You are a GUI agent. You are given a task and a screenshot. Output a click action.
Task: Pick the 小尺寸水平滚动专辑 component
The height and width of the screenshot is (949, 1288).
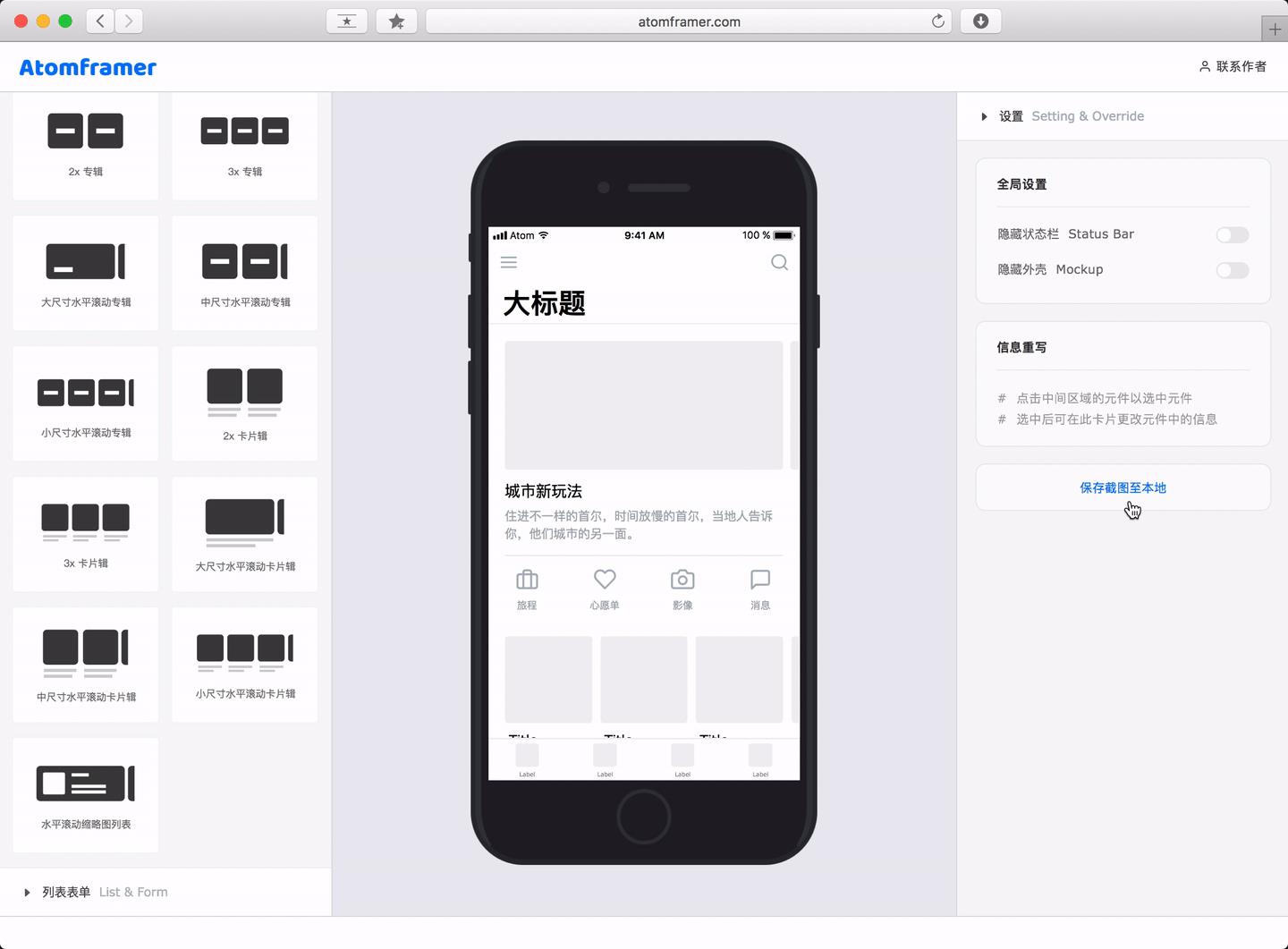click(x=86, y=403)
